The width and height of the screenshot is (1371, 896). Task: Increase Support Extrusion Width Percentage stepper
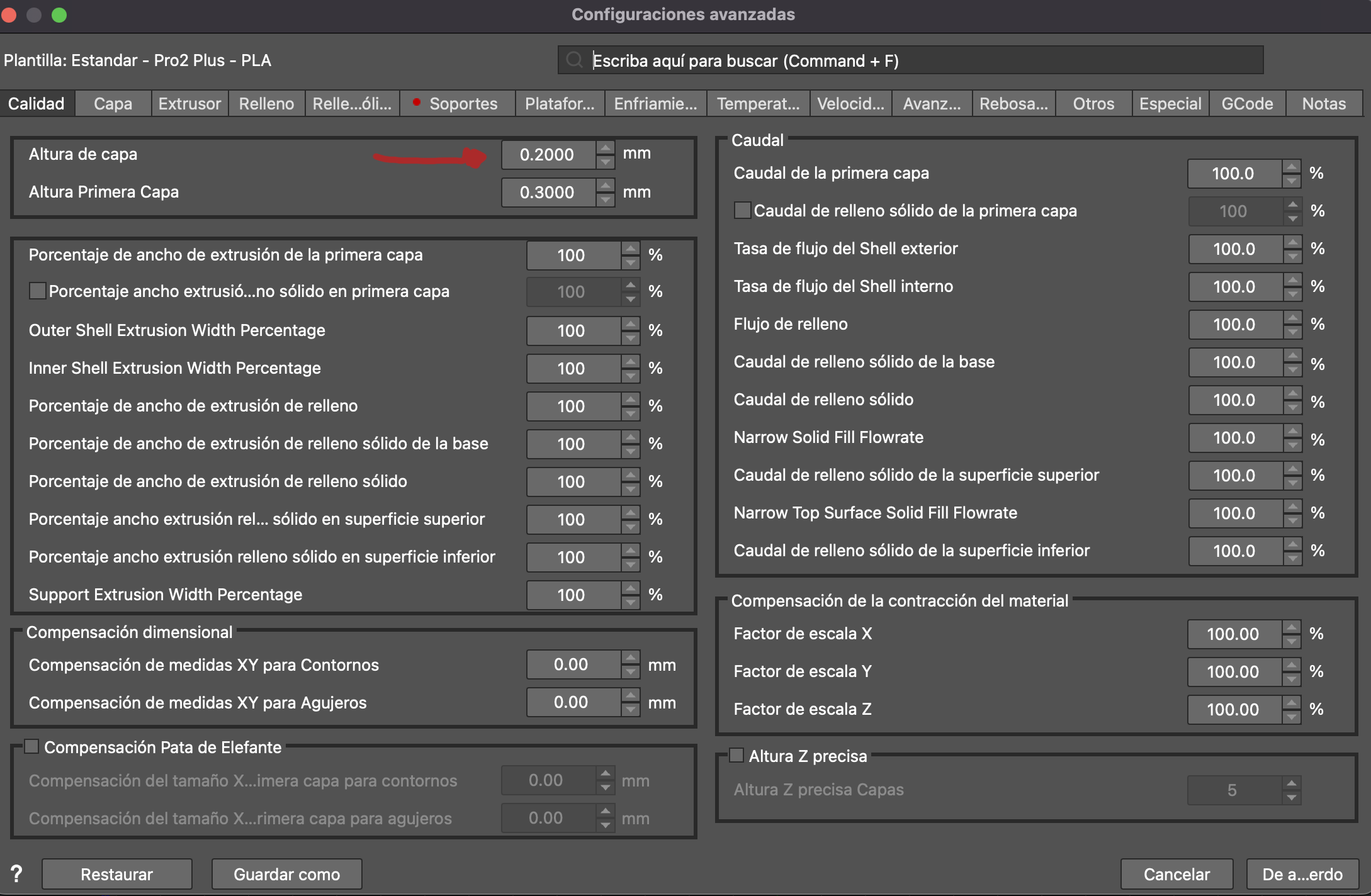click(630, 588)
